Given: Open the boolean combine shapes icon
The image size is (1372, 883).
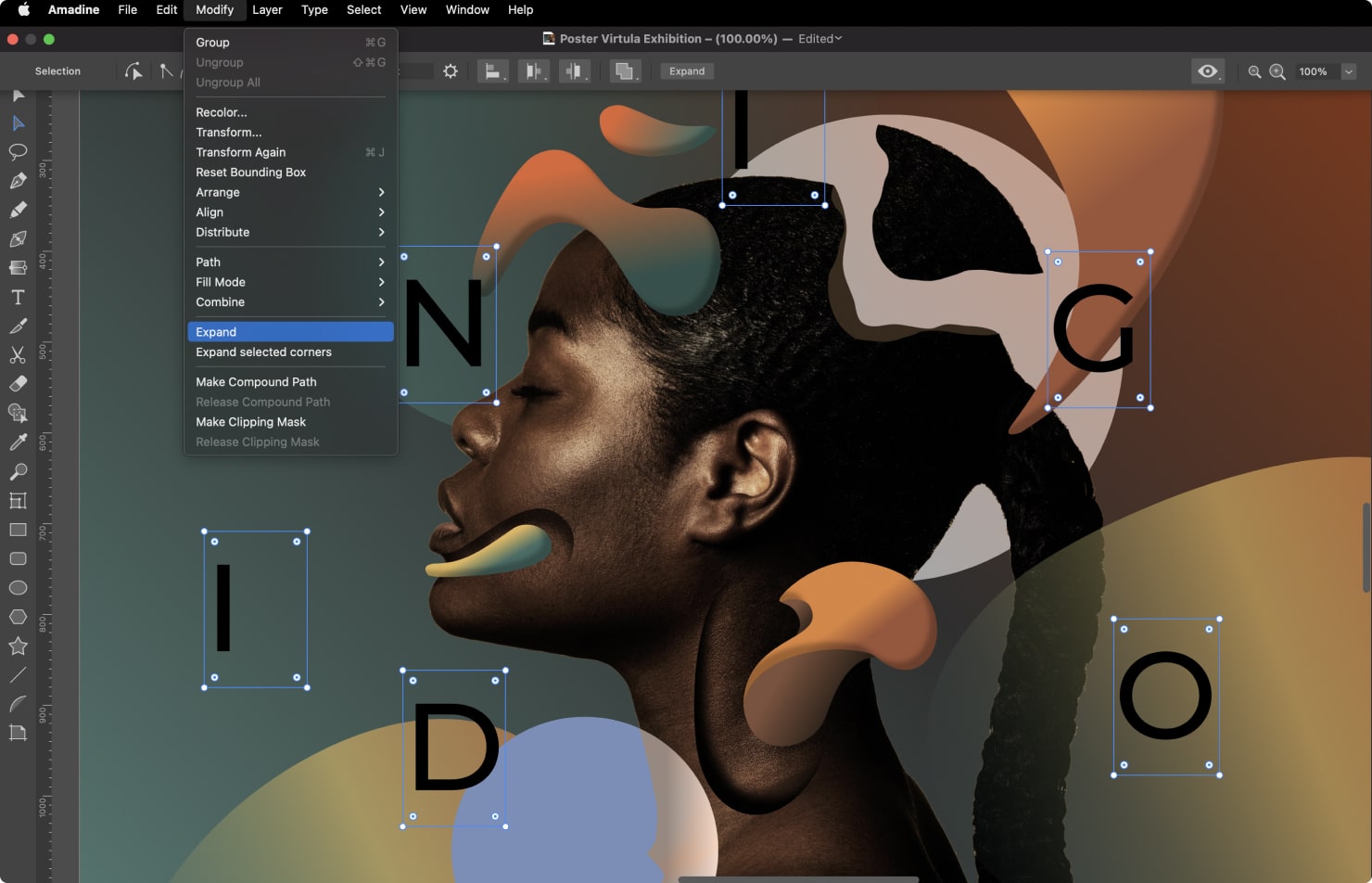Looking at the screenshot, I should click(626, 71).
